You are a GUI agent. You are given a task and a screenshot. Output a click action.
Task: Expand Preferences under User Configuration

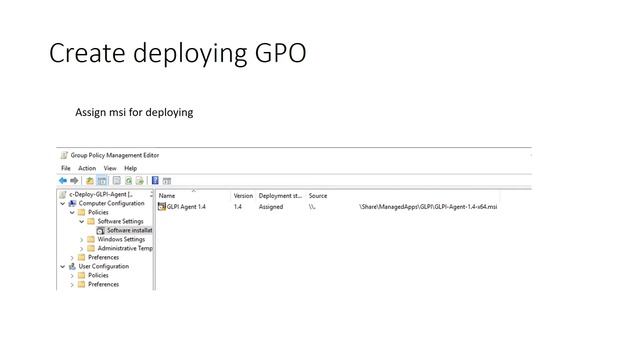(72, 284)
